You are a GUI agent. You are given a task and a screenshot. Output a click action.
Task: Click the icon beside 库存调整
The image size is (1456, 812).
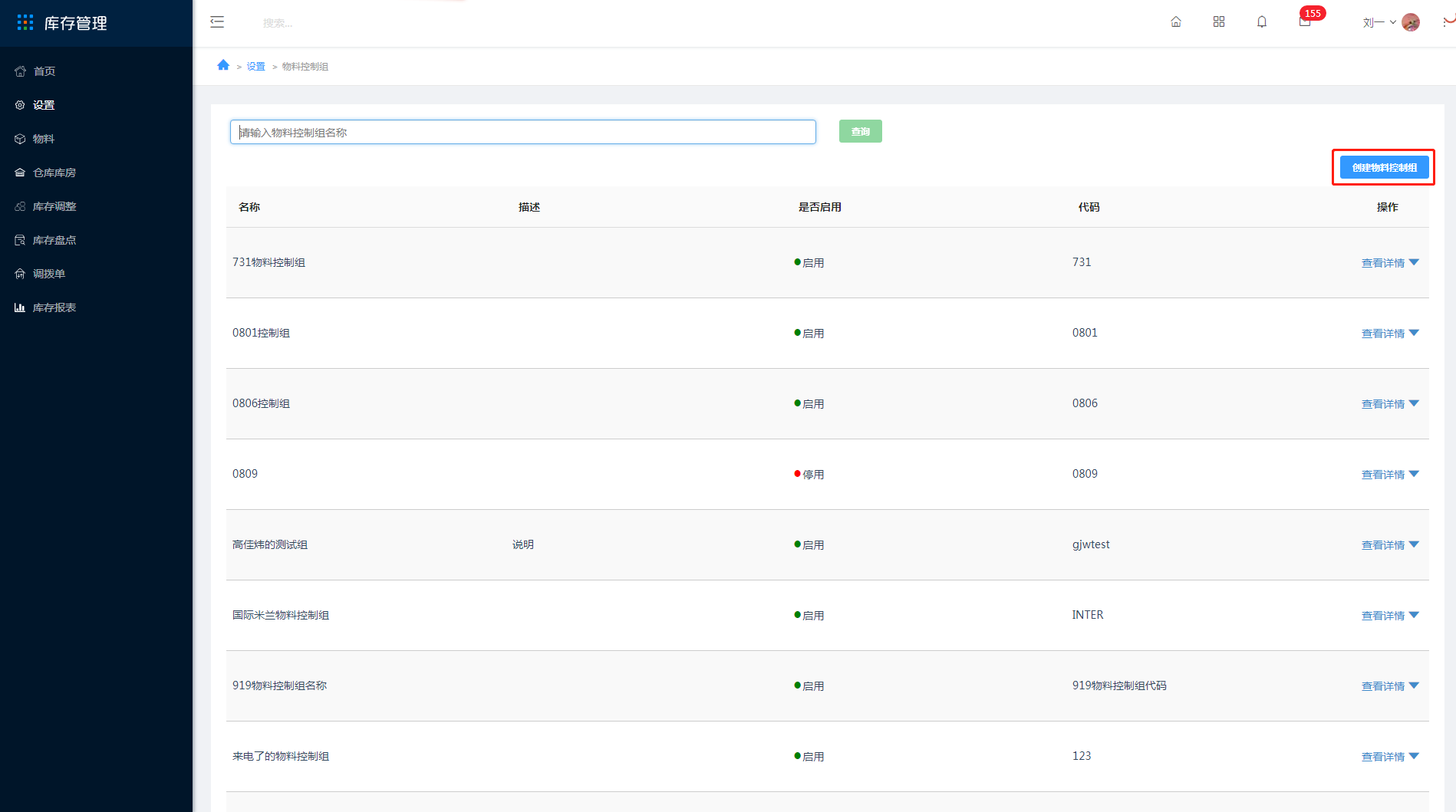(x=20, y=206)
